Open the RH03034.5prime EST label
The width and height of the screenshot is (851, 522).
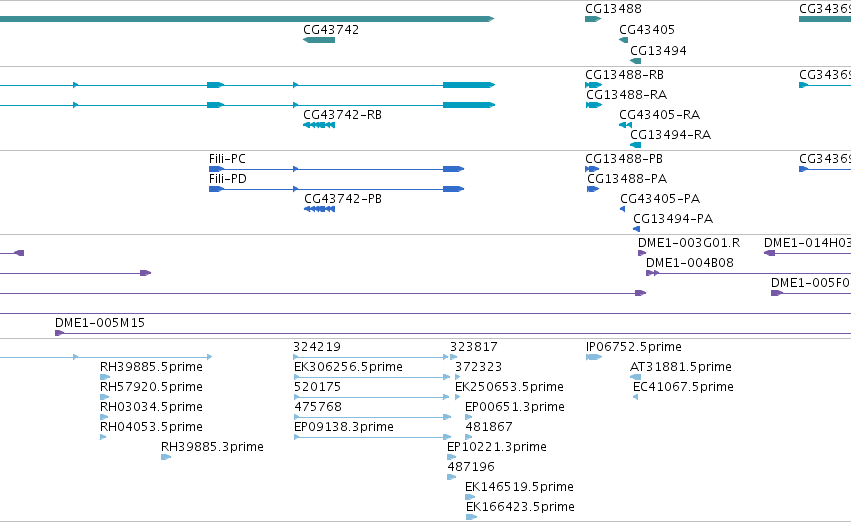[151, 407]
